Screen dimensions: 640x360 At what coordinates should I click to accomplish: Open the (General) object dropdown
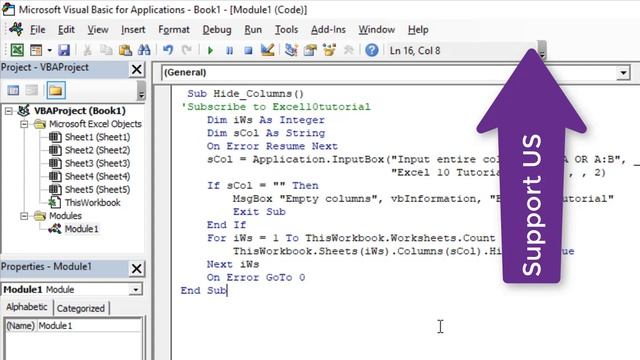point(623,73)
